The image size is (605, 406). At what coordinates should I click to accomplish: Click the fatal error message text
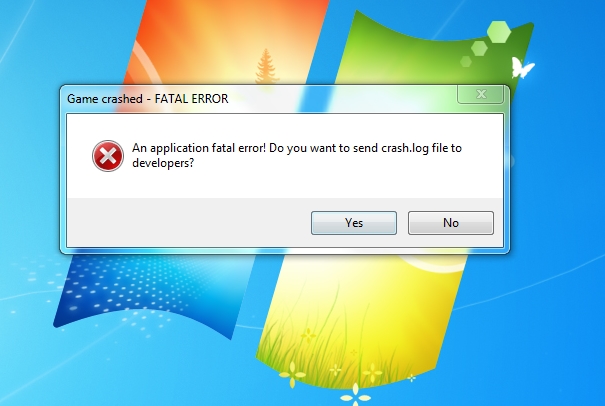pos(297,155)
